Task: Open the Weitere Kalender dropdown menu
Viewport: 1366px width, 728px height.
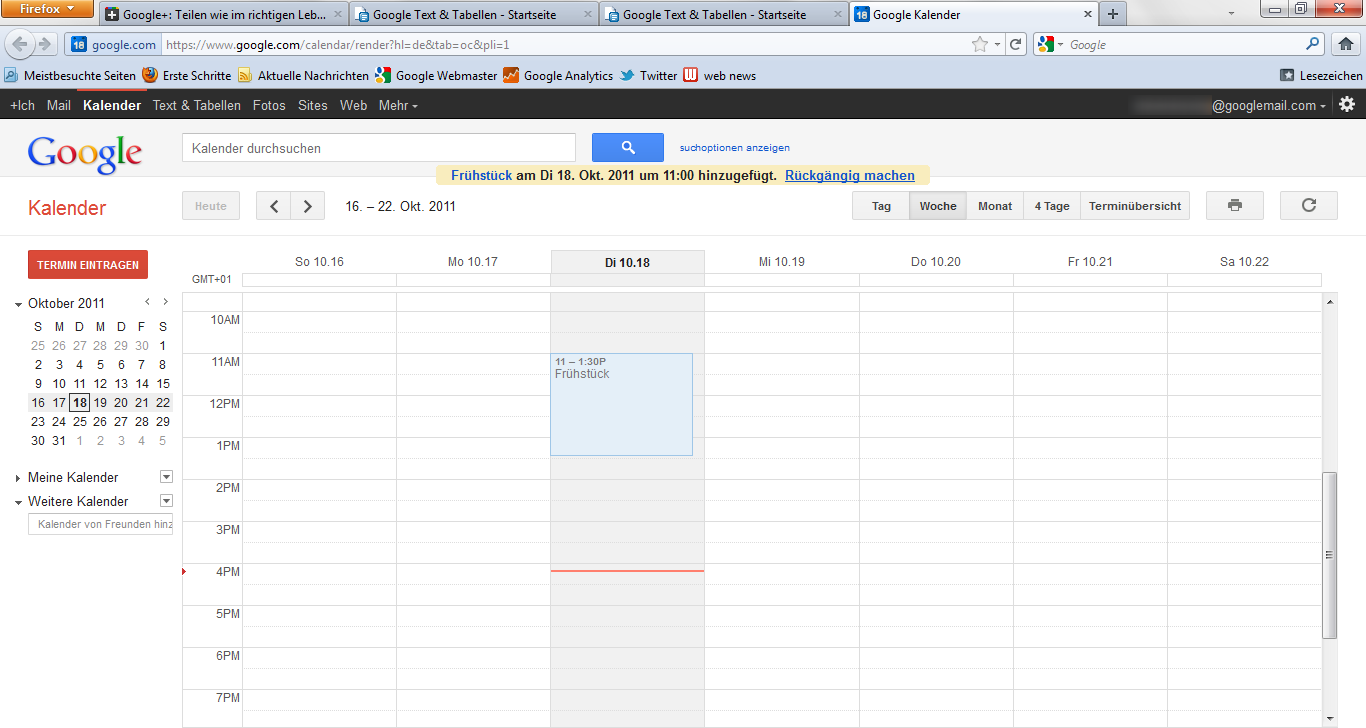Action: (166, 501)
